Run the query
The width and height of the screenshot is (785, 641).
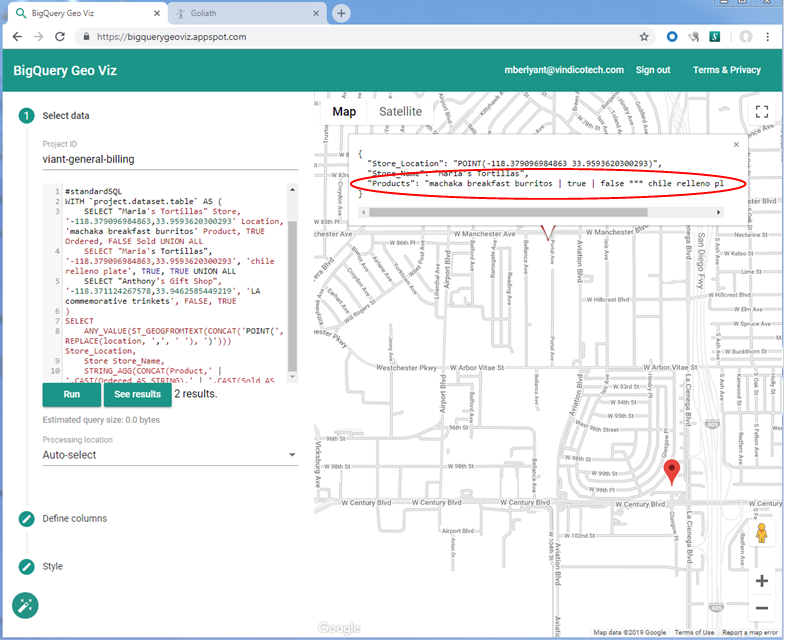tap(71, 394)
